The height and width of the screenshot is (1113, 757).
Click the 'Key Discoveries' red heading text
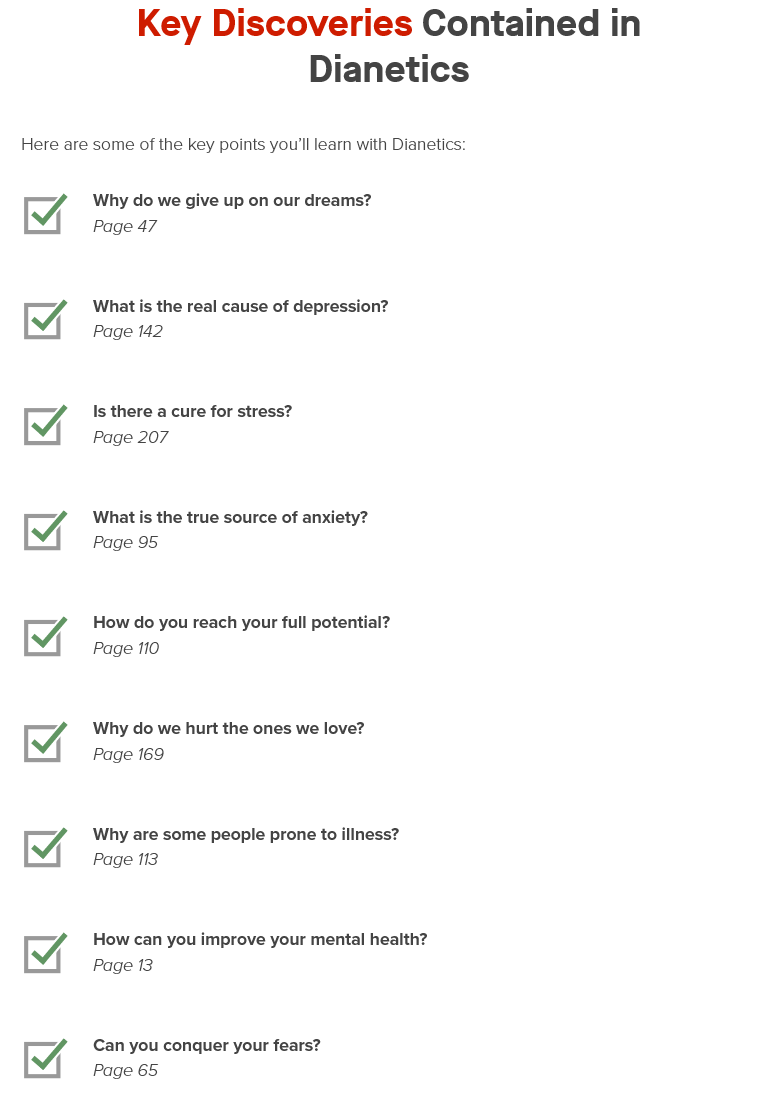pos(275,23)
